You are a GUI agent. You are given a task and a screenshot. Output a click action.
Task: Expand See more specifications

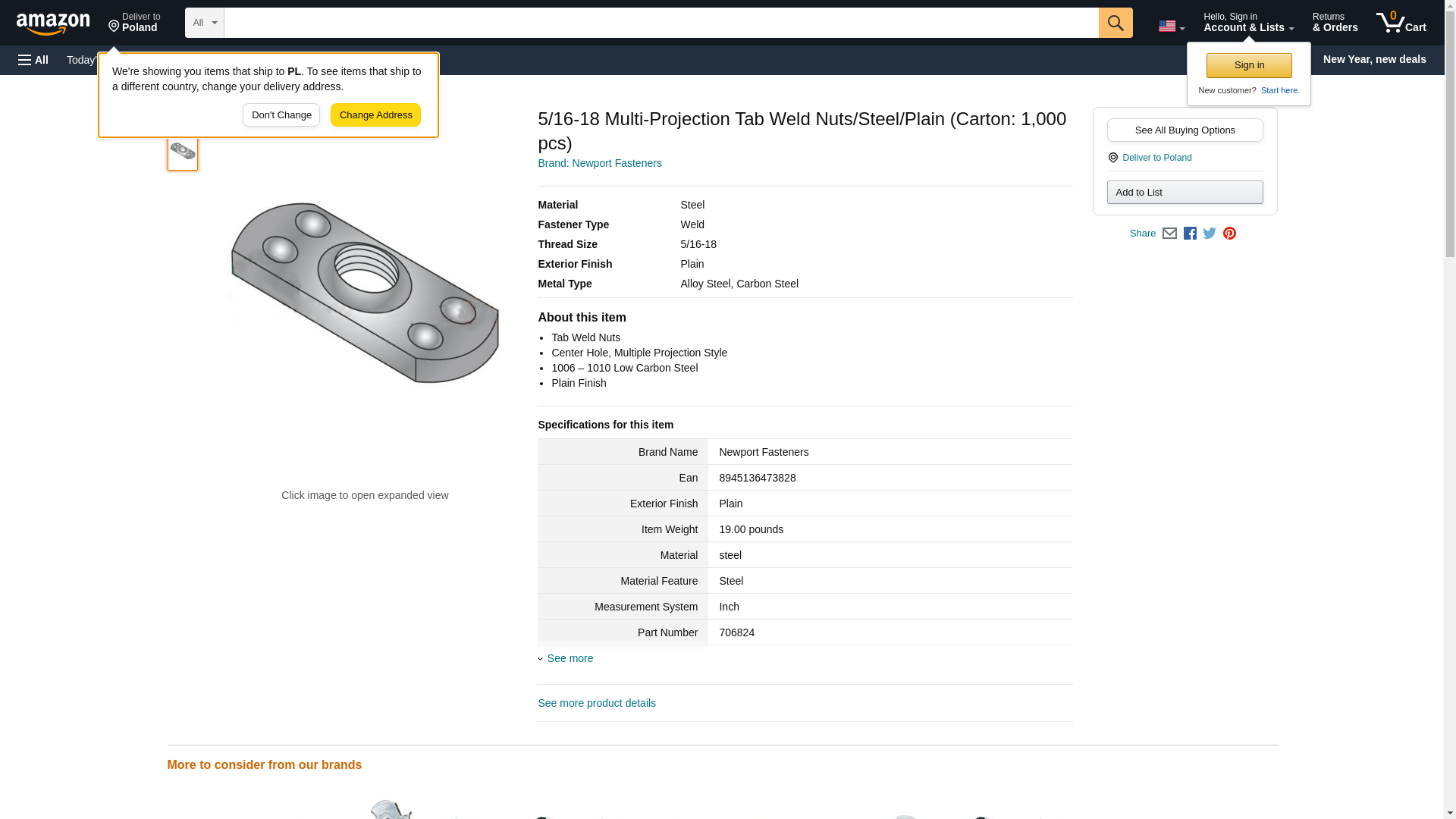570,658
